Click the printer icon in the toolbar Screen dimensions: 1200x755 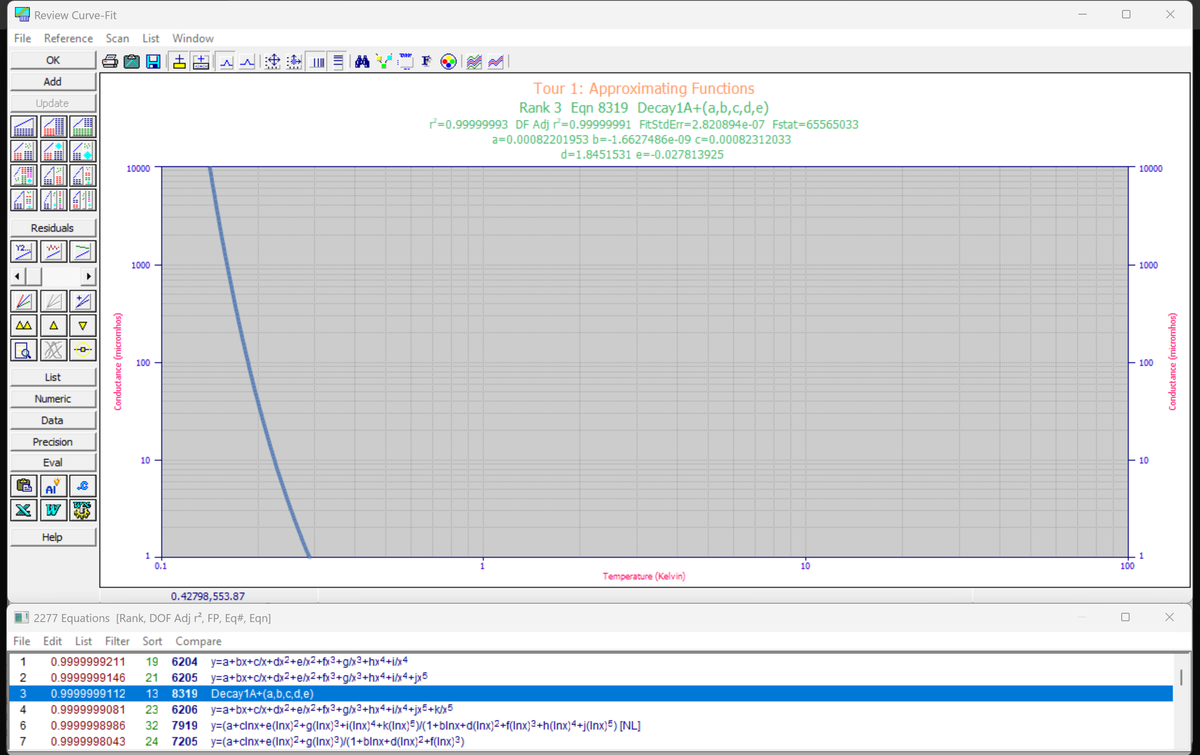tap(111, 62)
